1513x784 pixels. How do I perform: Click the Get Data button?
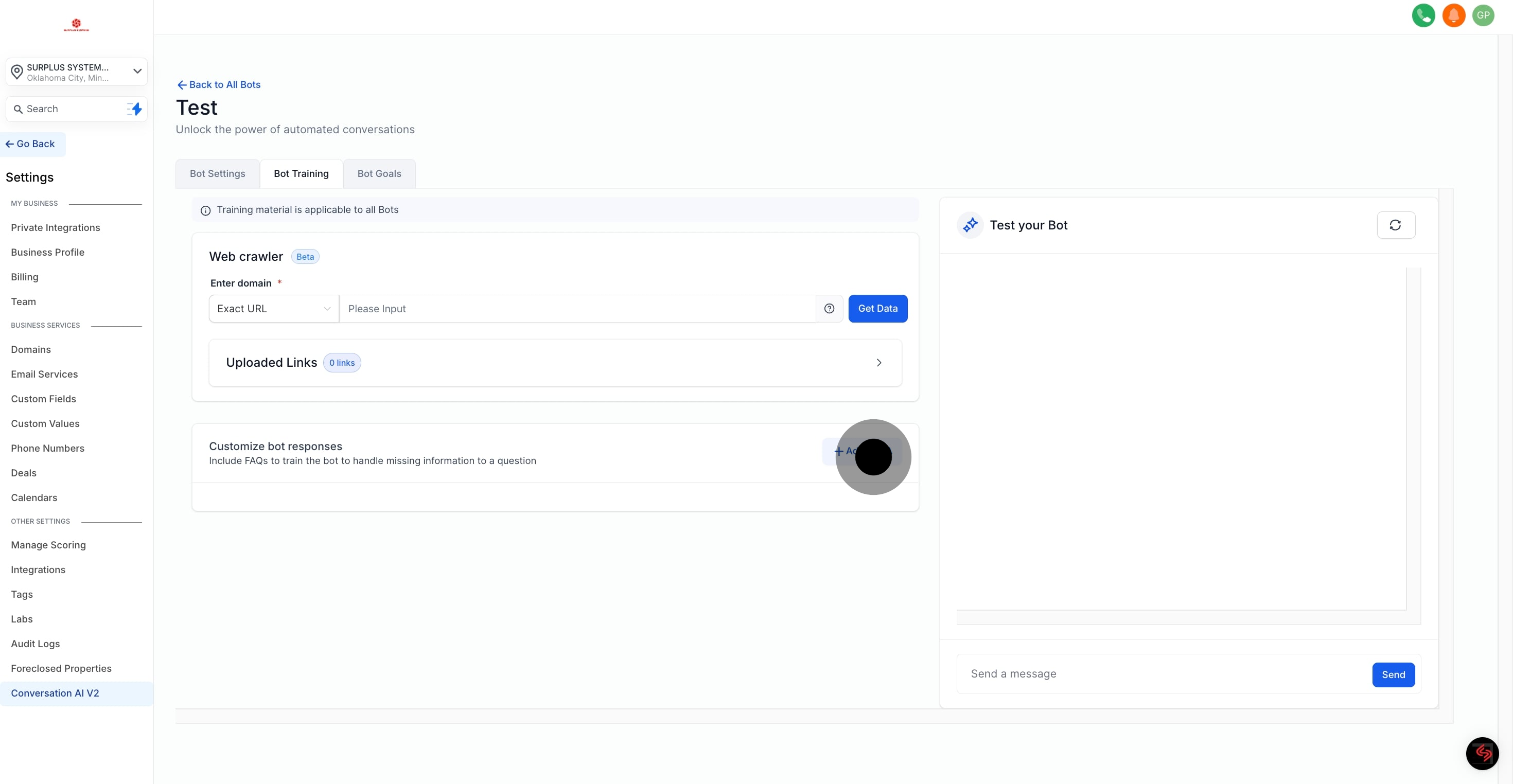coord(877,308)
